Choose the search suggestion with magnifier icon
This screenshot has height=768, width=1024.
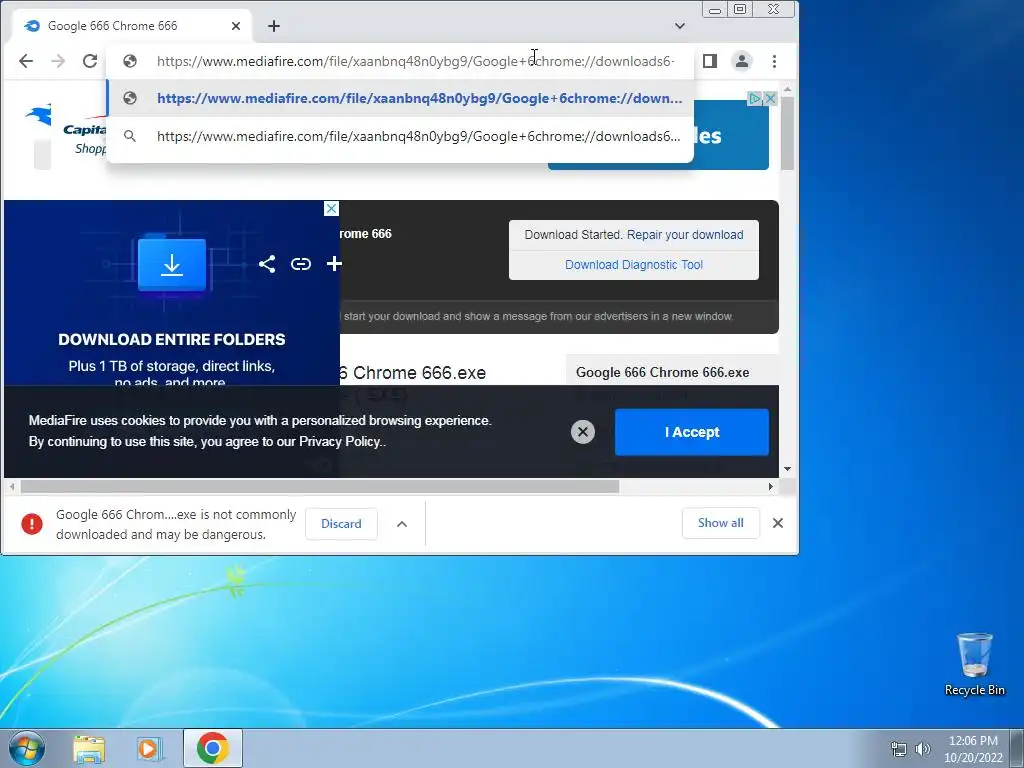400,136
